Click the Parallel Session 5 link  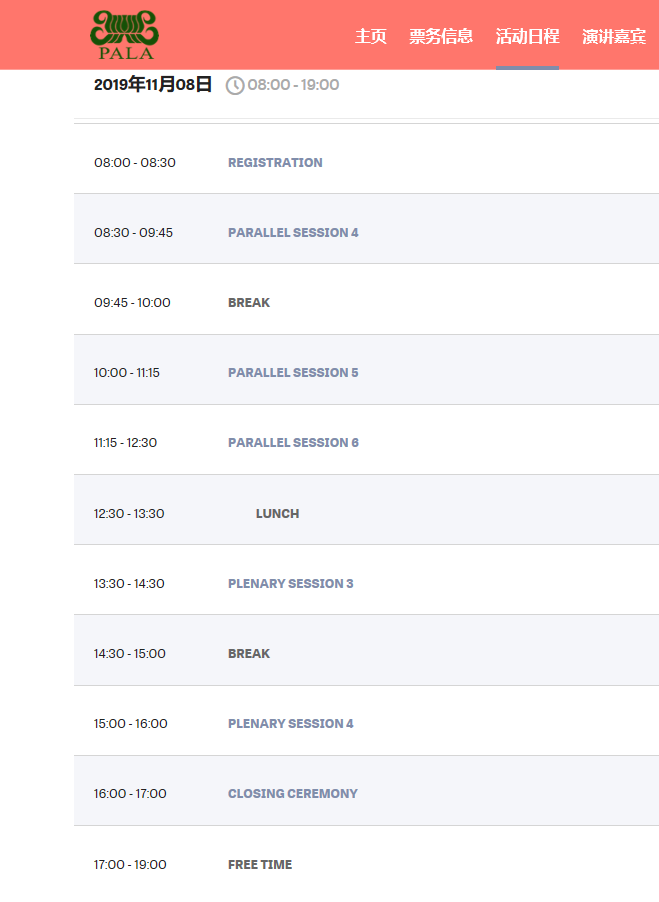coord(293,373)
